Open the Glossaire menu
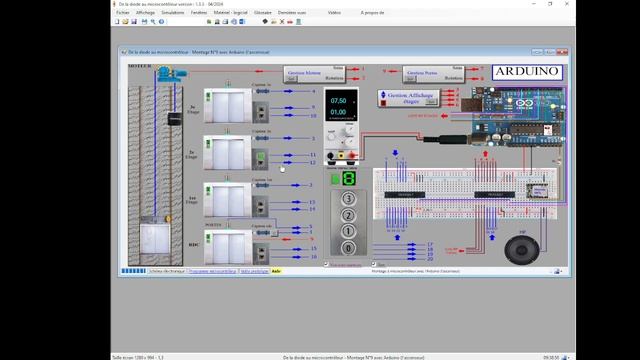640x360 pixels. pos(263,13)
